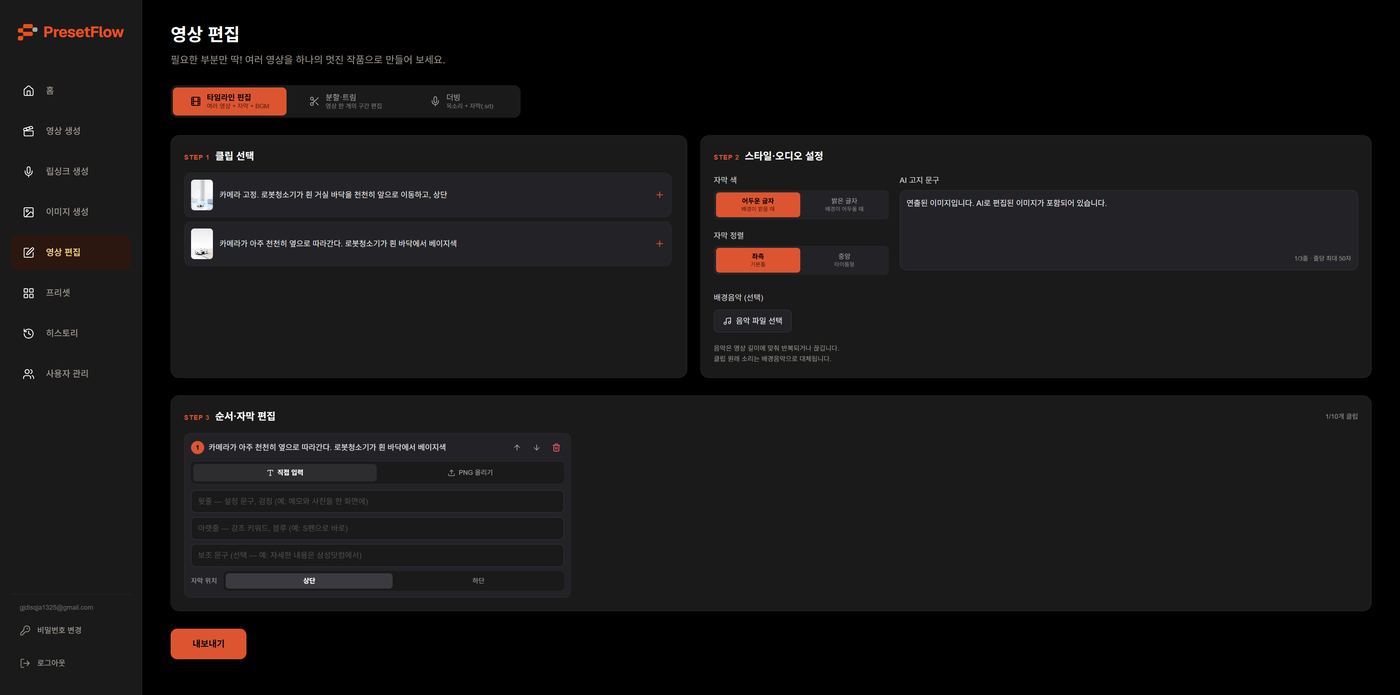Click the 카메라가 아주 천천히 clip thumbnail in STEP 1
Screen dimensions: 1400x695
(x=202, y=244)
